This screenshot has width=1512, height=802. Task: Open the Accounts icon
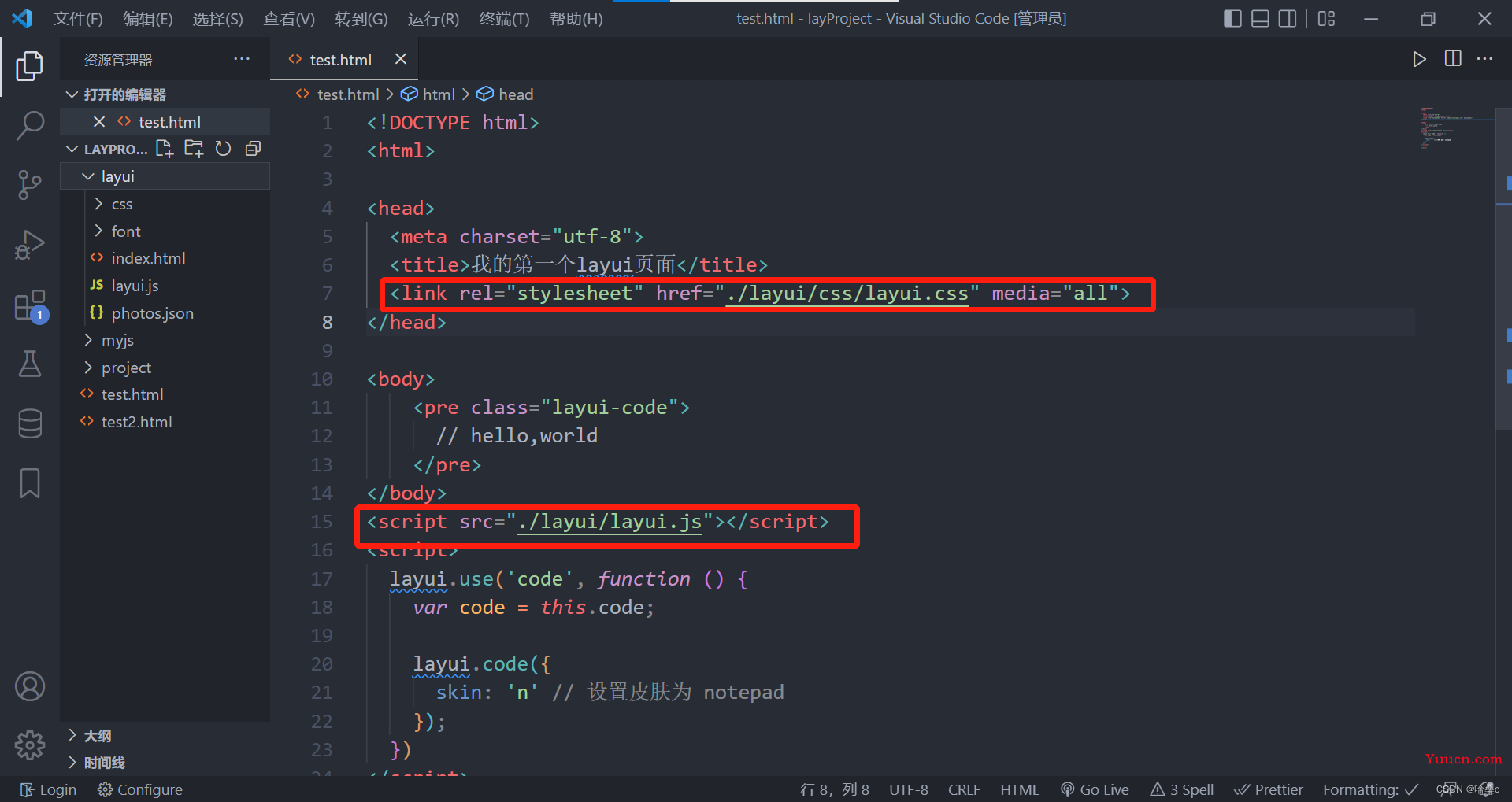coord(30,686)
